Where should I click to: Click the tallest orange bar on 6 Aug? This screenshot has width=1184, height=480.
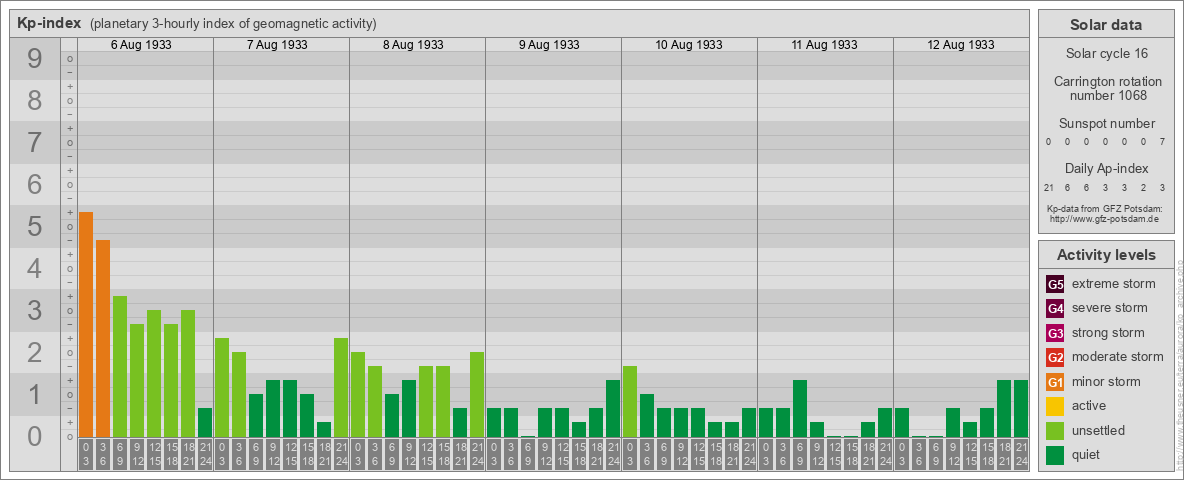click(86, 325)
